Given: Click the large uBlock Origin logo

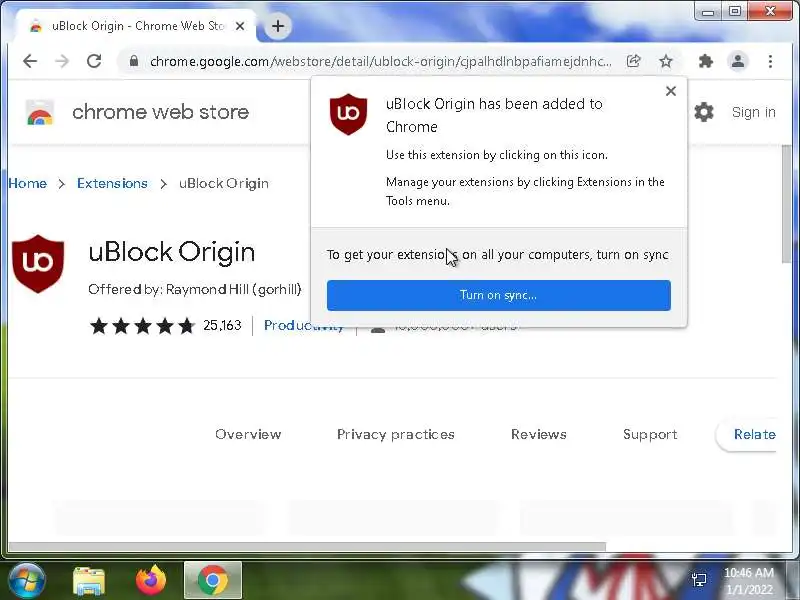Looking at the screenshot, I should coord(38,264).
